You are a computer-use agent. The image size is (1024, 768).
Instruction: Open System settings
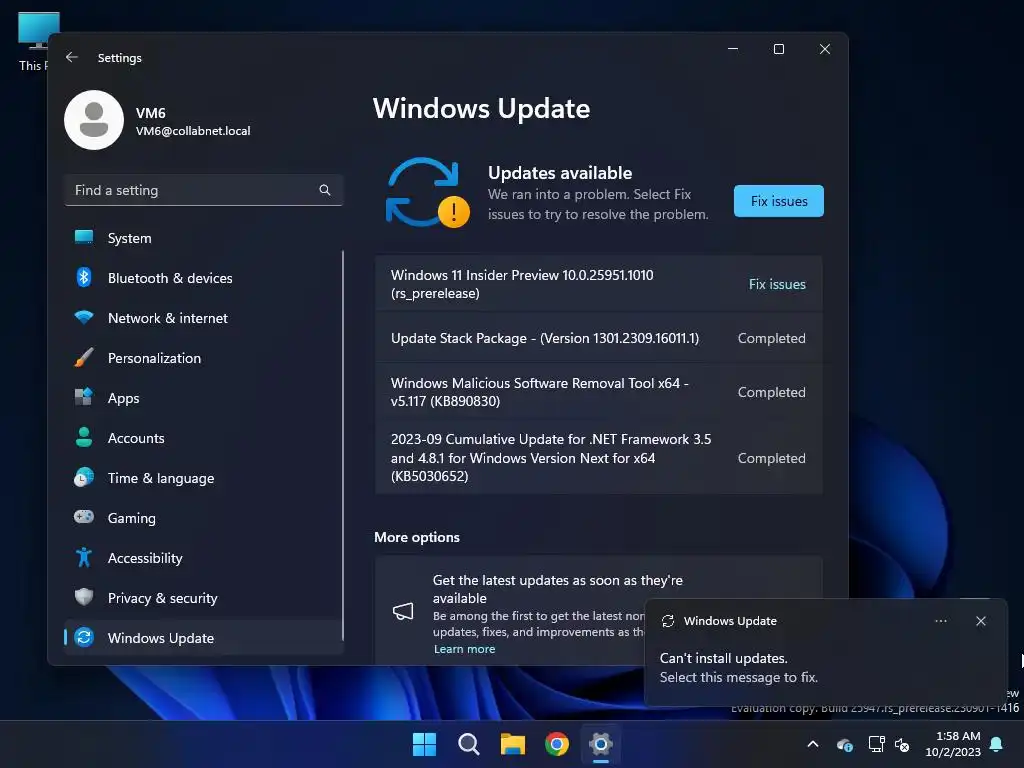203,238
